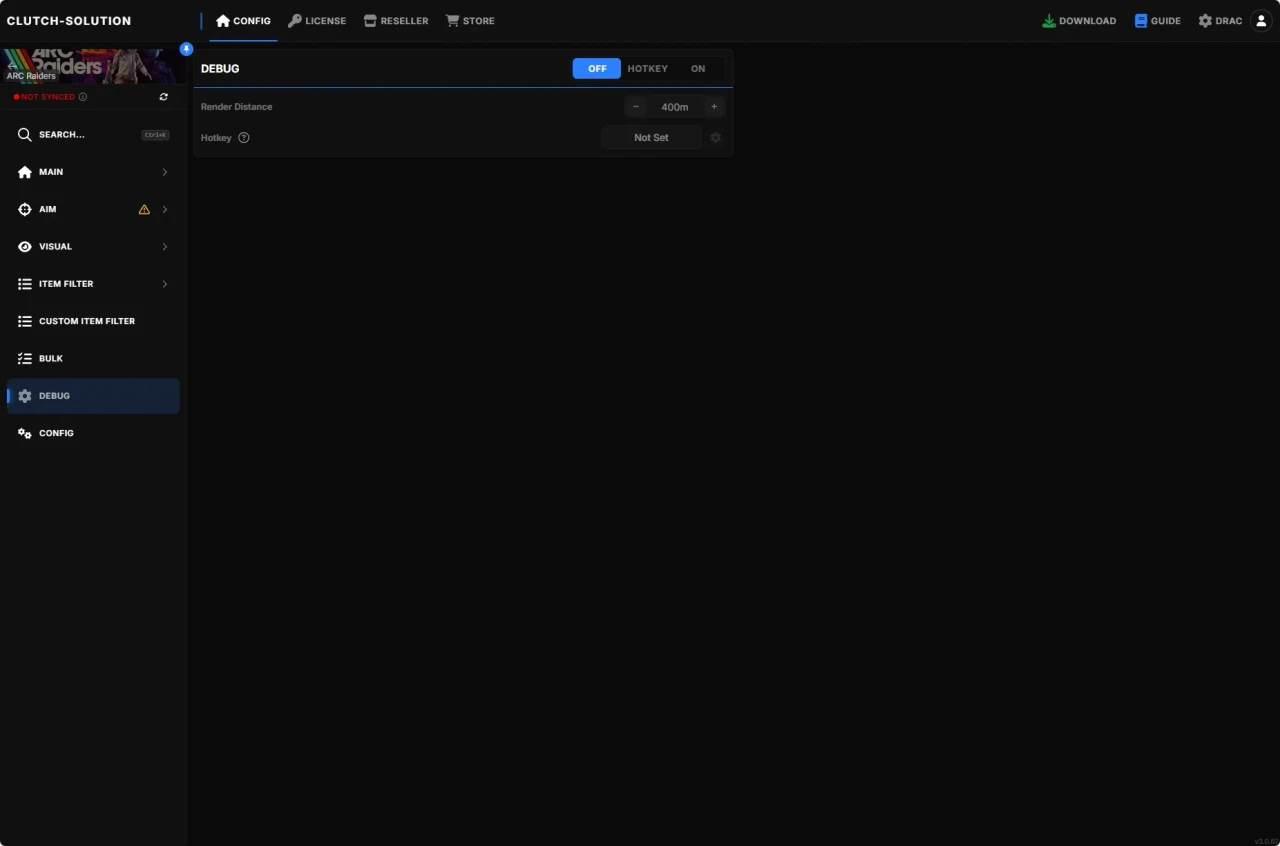Increase Render Distance with plus button
The width and height of the screenshot is (1280, 846).
coord(714,107)
